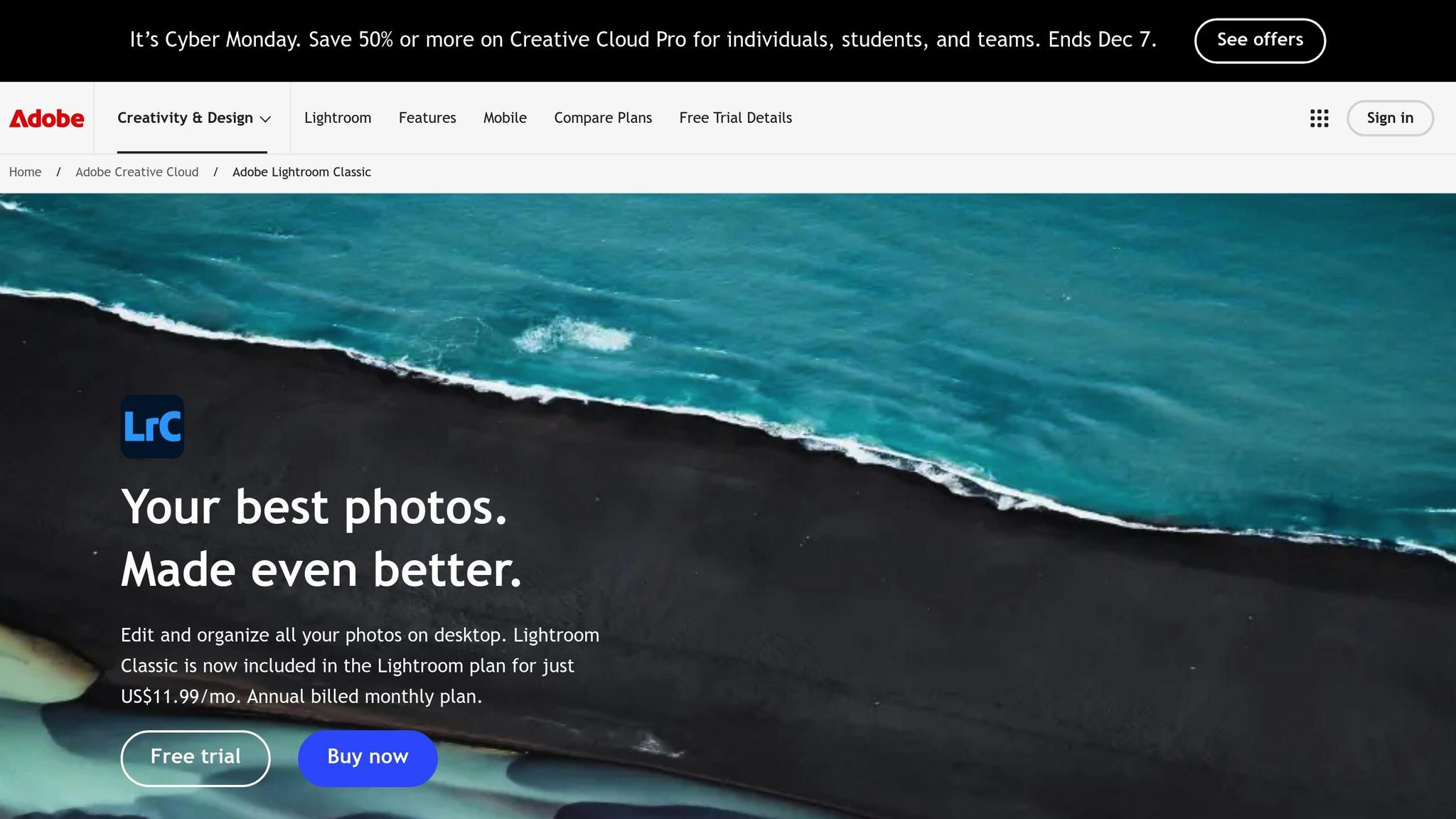Viewport: 1456px width, 819px height.
Task: Open Free Trial Details nav link
Action: [x=735, y=118]
